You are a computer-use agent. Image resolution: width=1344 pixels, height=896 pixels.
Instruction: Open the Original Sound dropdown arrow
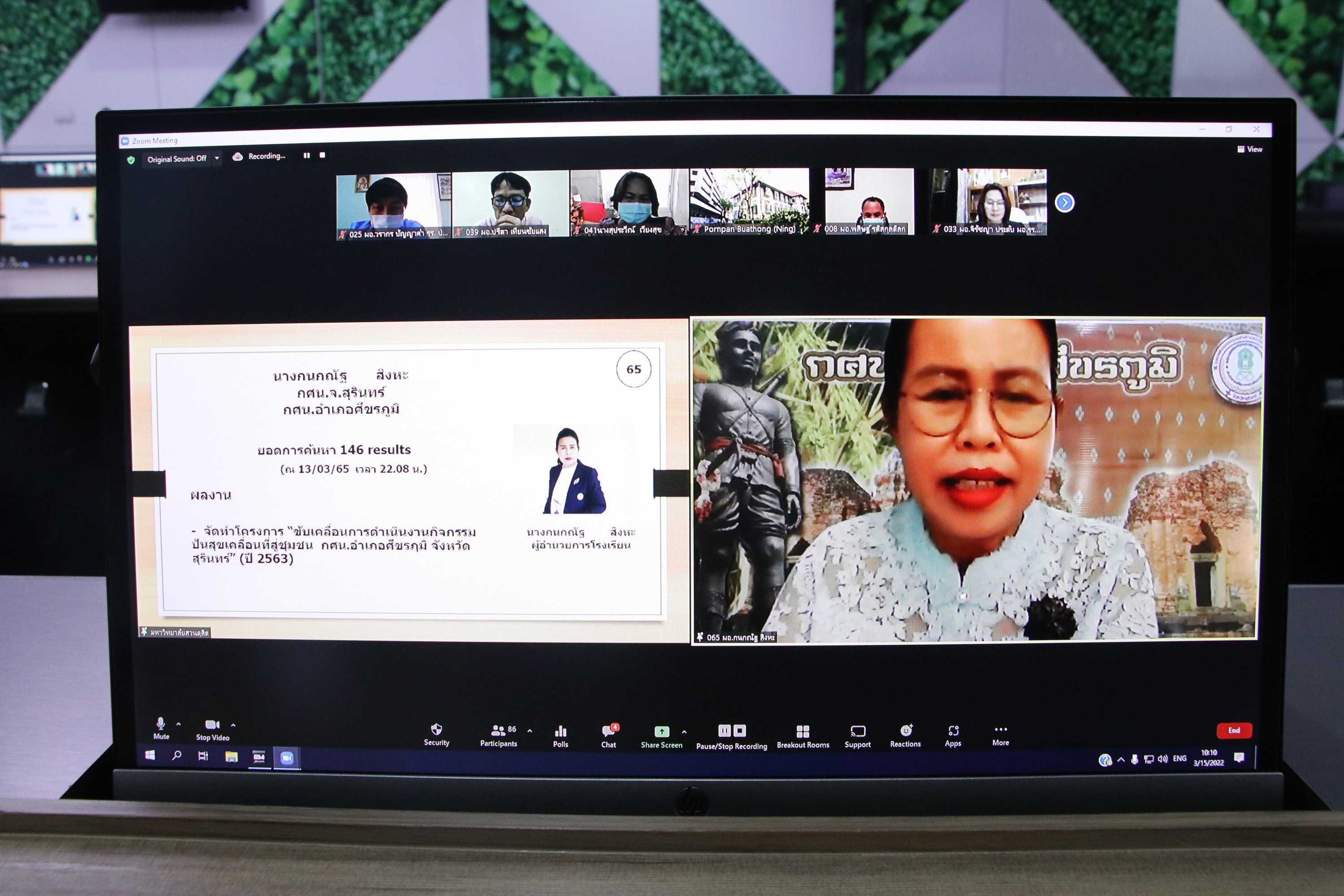[216, 158]
